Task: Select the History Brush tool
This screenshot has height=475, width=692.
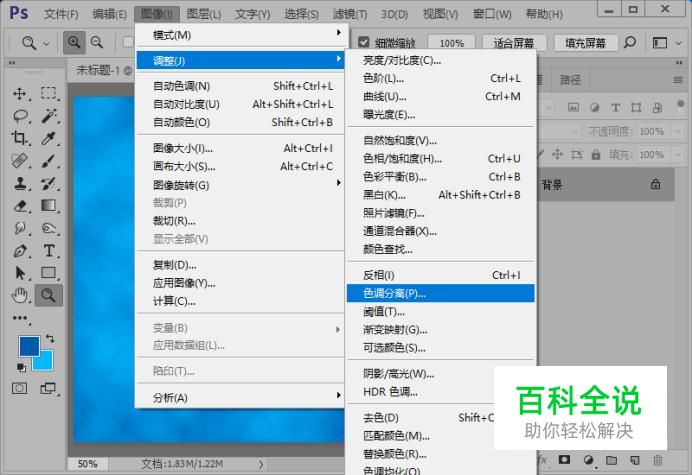Action: pyautogui.click(x=49, y=183)
